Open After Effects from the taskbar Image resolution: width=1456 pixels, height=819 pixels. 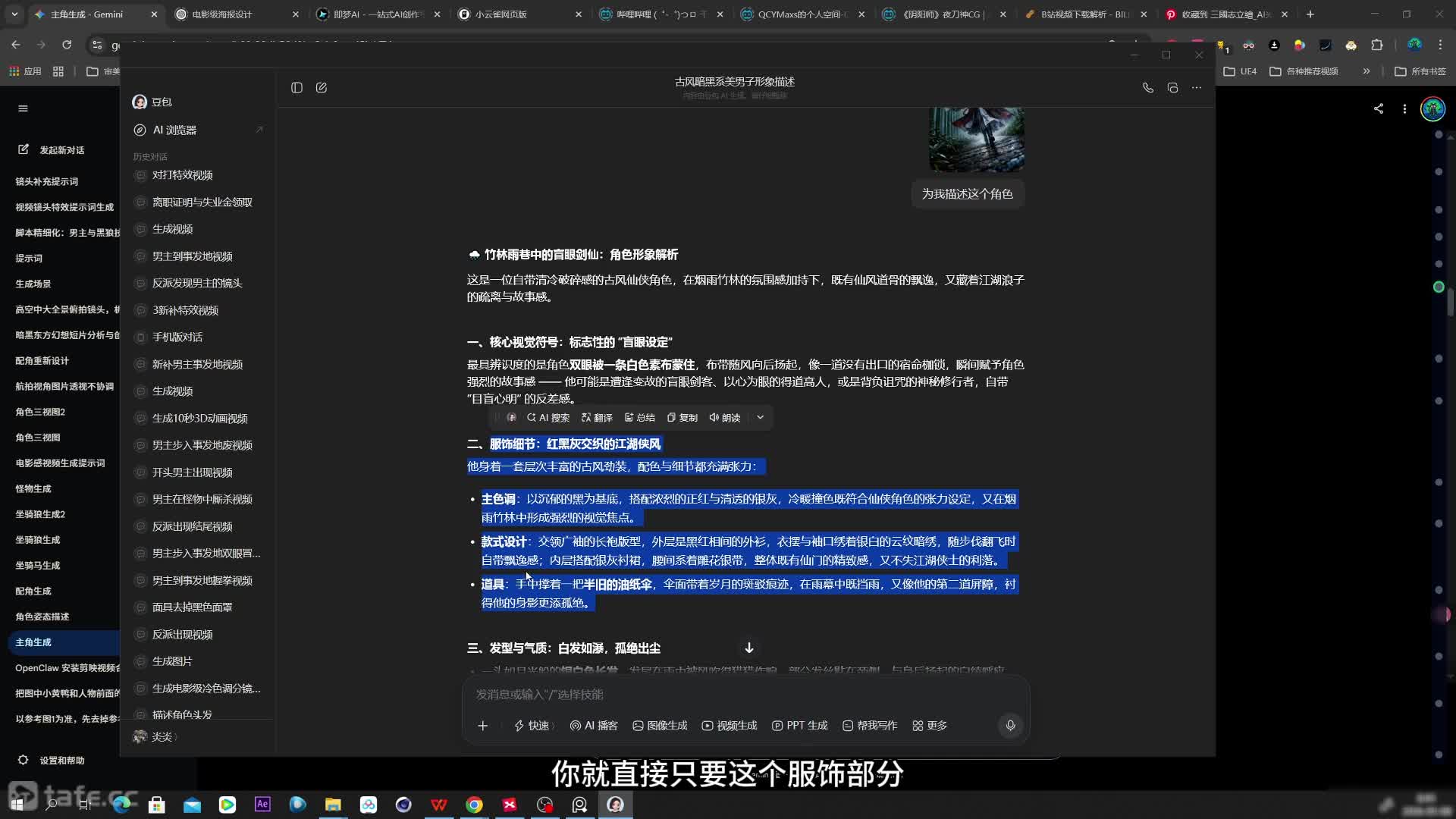[262, 805]
